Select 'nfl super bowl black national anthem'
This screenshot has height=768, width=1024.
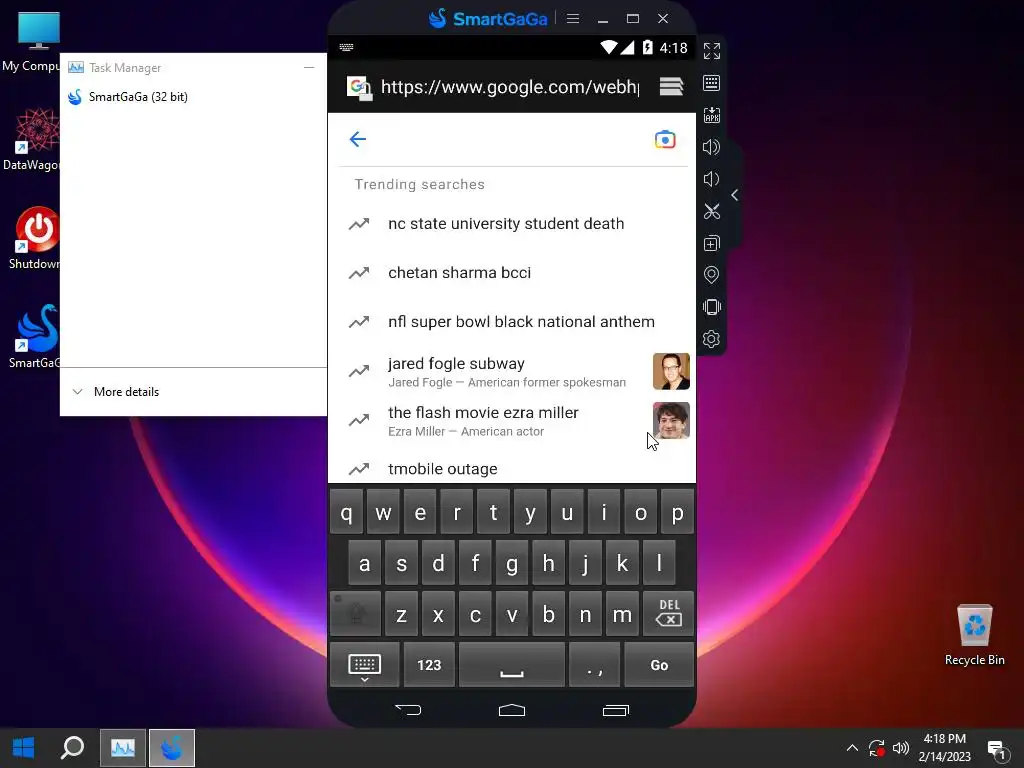point(512,321)
